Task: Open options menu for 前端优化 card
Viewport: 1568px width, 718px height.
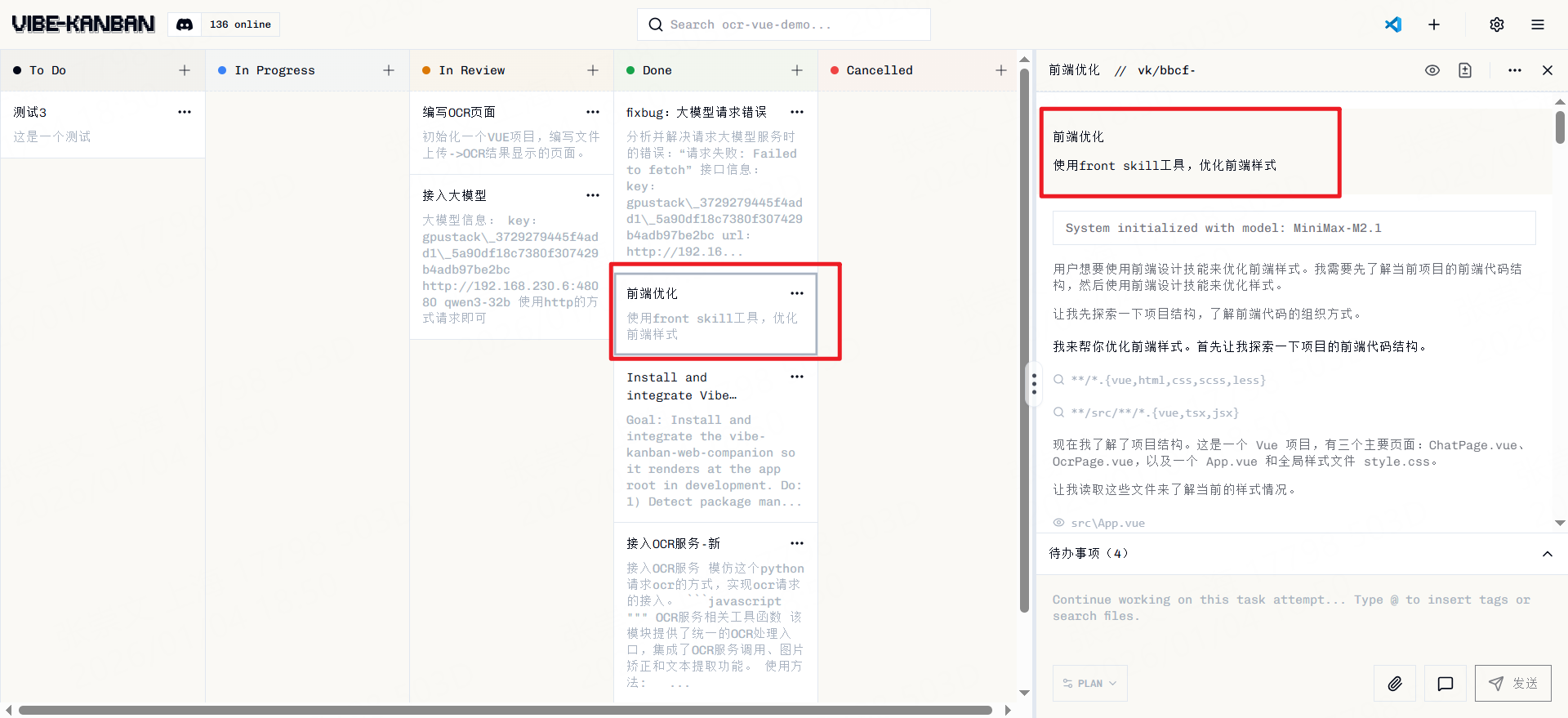Action: 797,293
